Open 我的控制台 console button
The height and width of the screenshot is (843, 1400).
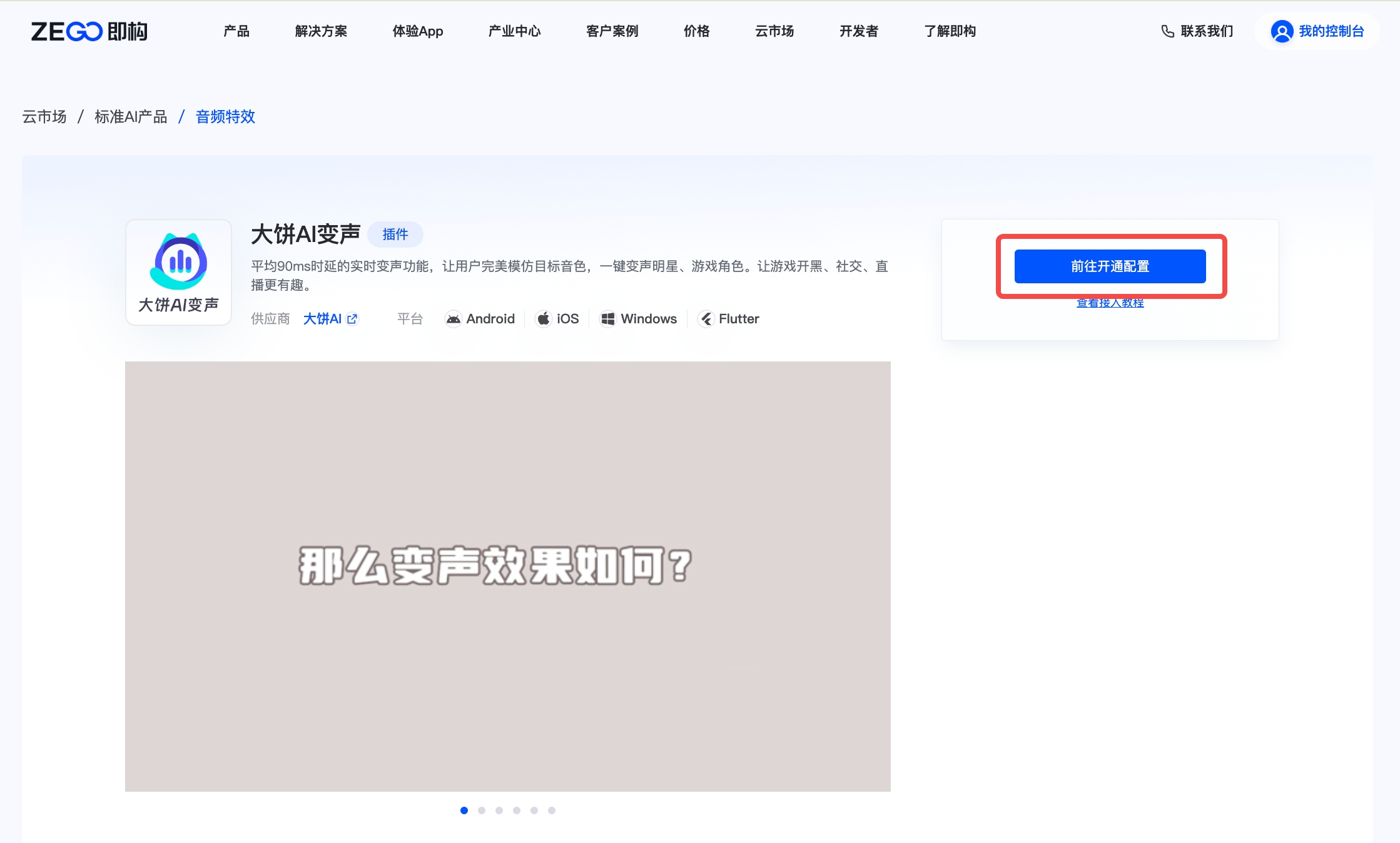(x=1317, y=31)
